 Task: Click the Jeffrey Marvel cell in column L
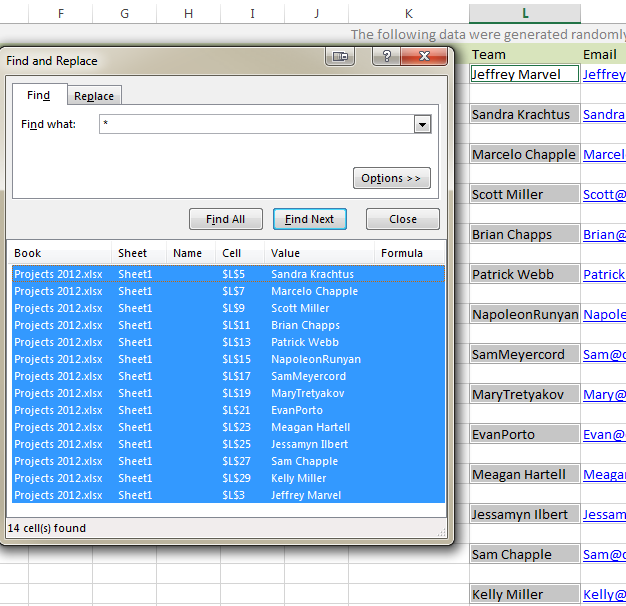pyautogui.click(x=524, y=74)
